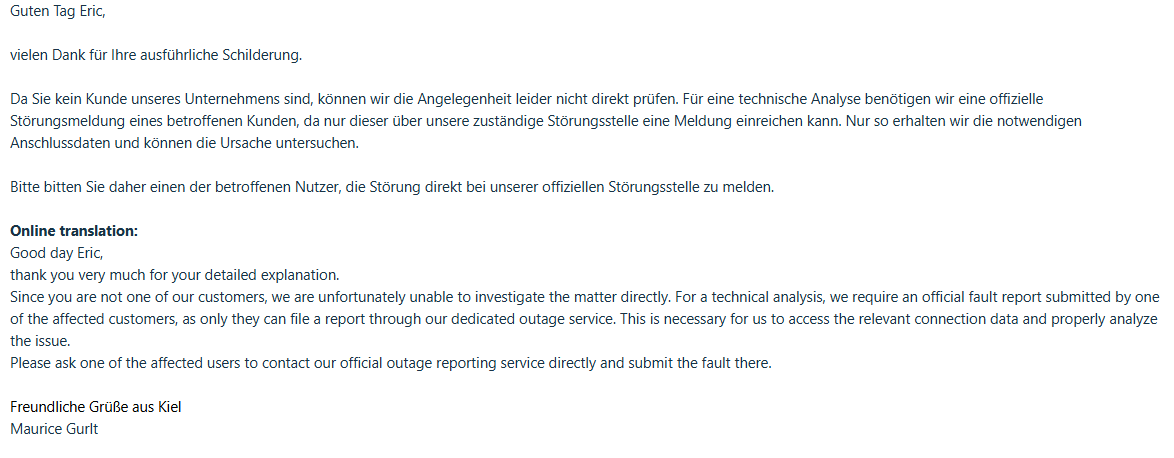1174x458 pixels.
Task: Click the line "vielen Dank für Ihre ausführliche Schilderung."
Action: click(156, 55)
